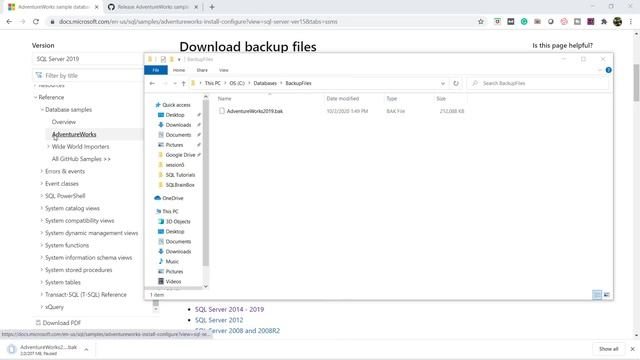Open the AdventureWorks docs sidebar link
Screen dimensions: 640x360
tap(74, 134)
